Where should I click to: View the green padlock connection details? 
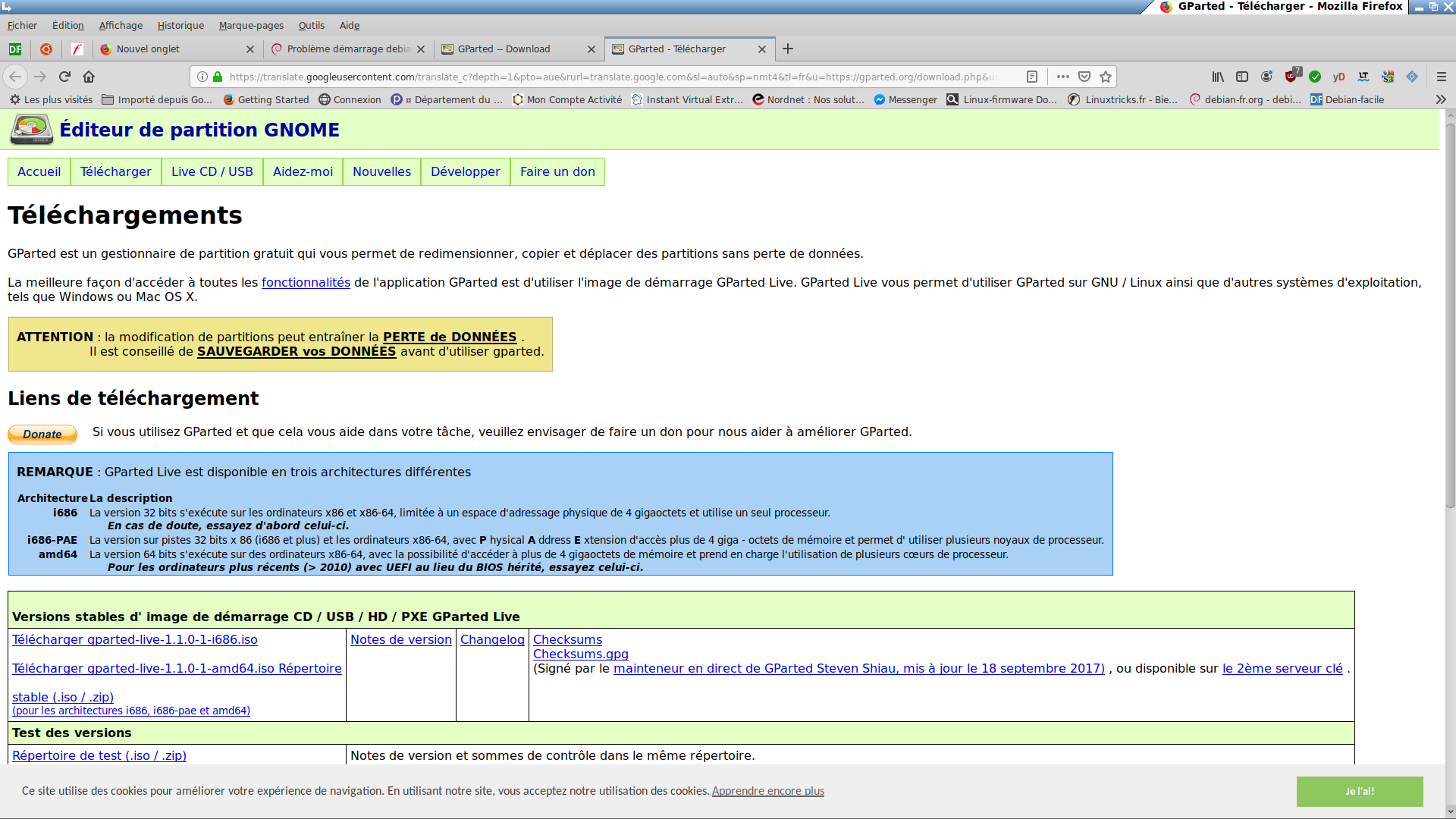pos(218,77)
